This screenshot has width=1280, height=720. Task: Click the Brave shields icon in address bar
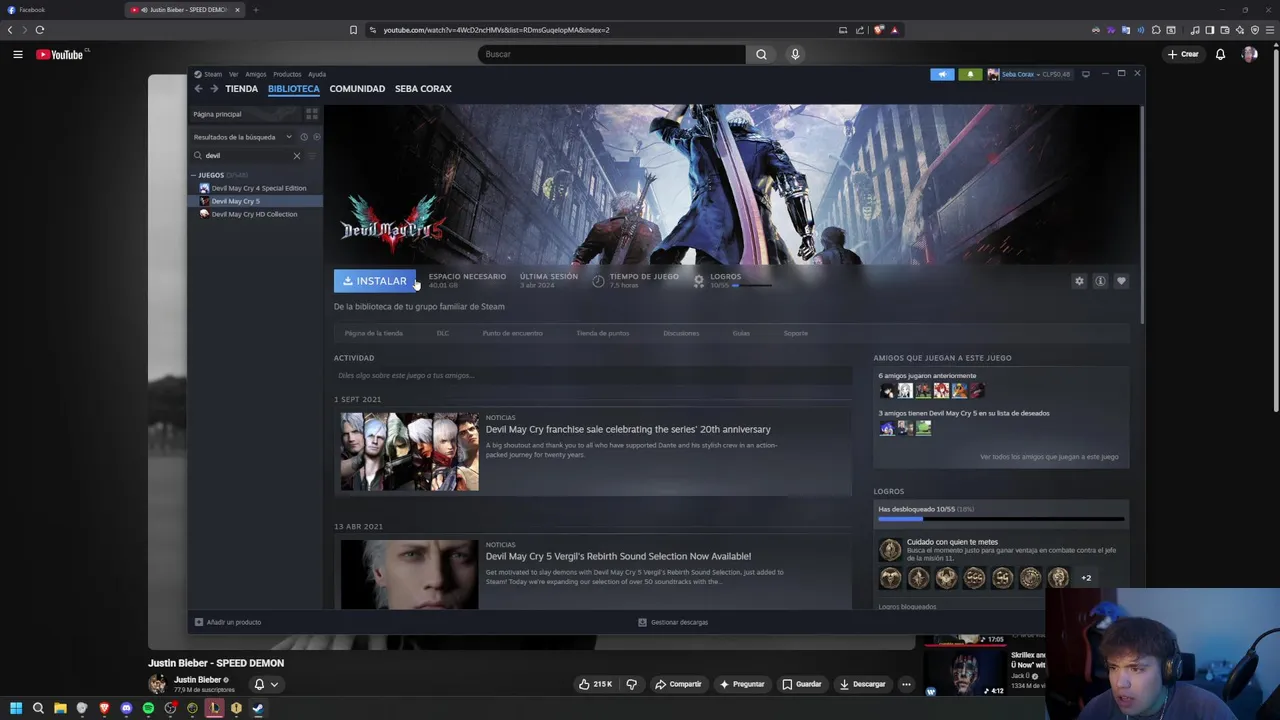click(x=879, y=30)
